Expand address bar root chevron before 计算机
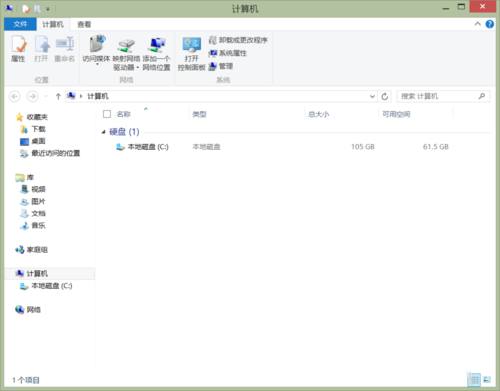Screen dimensions: 500x391 point(81,96)
